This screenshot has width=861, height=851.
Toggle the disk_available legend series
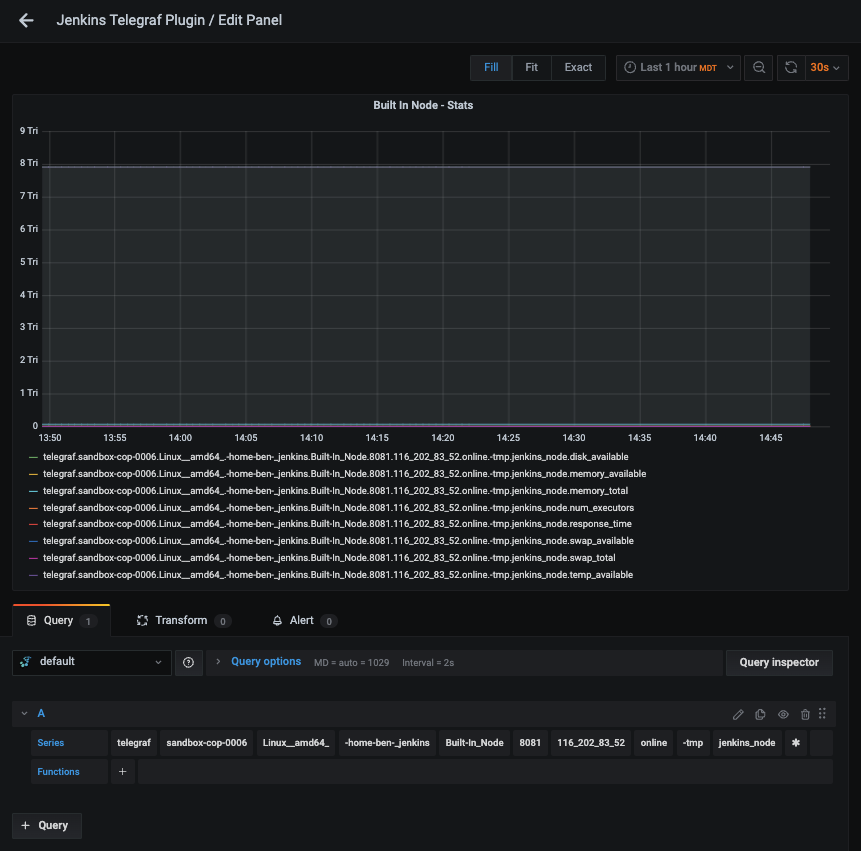[x=336, y=457]
